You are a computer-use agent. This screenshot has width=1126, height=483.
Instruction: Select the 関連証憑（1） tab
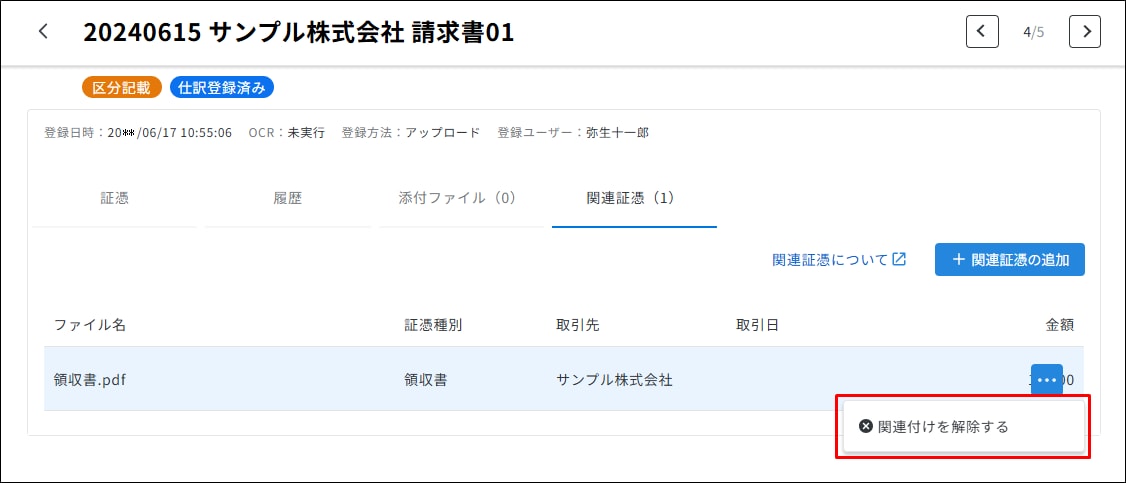point(634,199)
